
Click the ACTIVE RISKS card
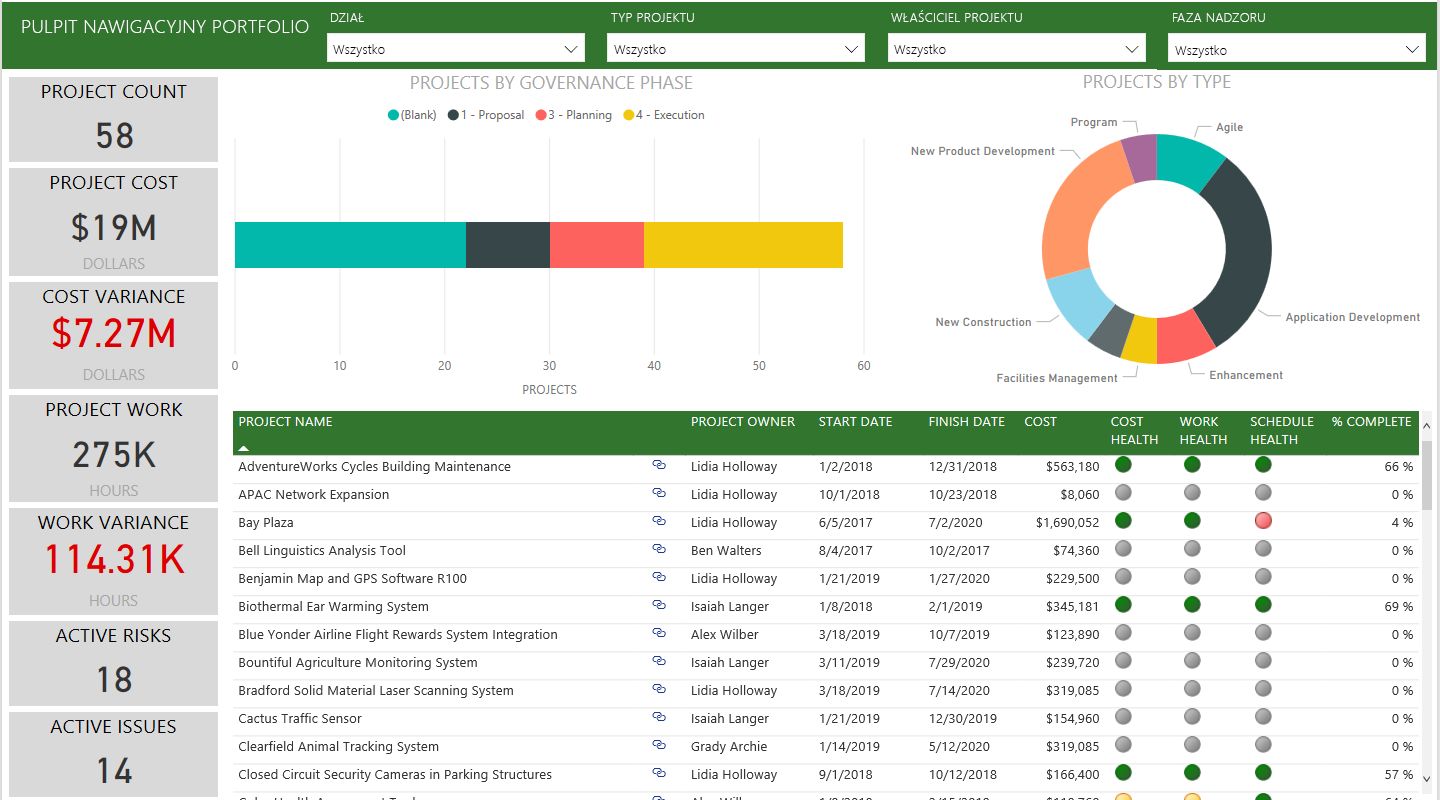tap(113, 662)
